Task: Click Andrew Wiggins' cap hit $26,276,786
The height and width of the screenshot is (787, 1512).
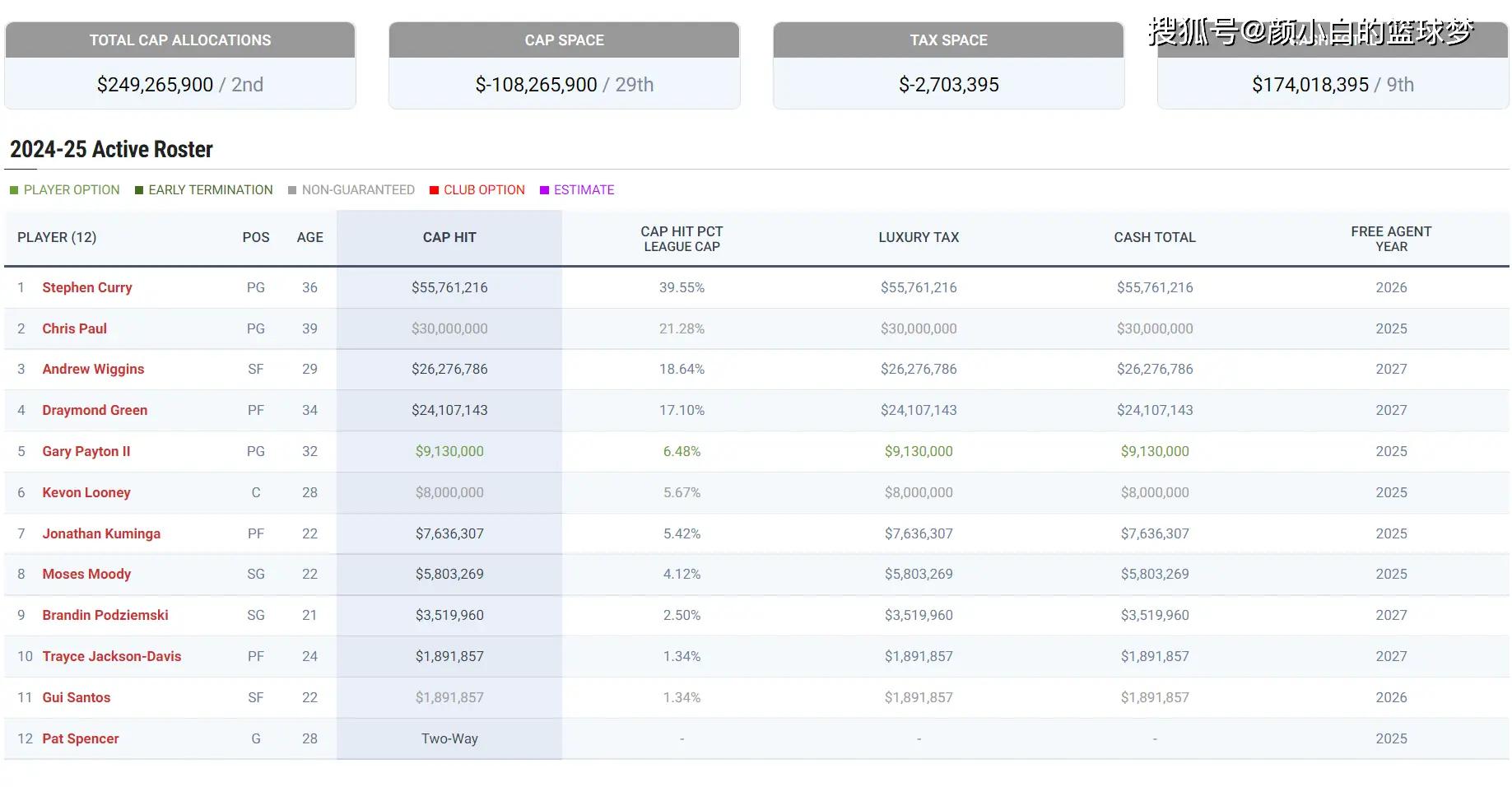Action: pos(449,369)
